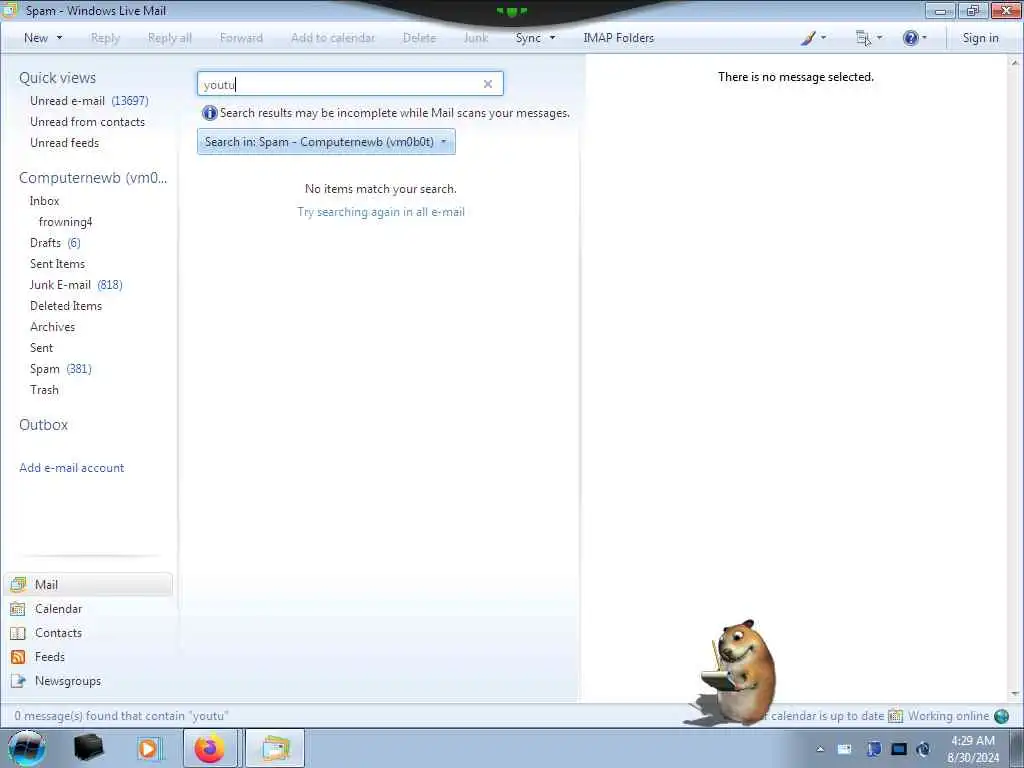The width and height of the screenshot is (1024, 768).
Task: Select the frowning4 subfolder
Action: tap(65, 222)
